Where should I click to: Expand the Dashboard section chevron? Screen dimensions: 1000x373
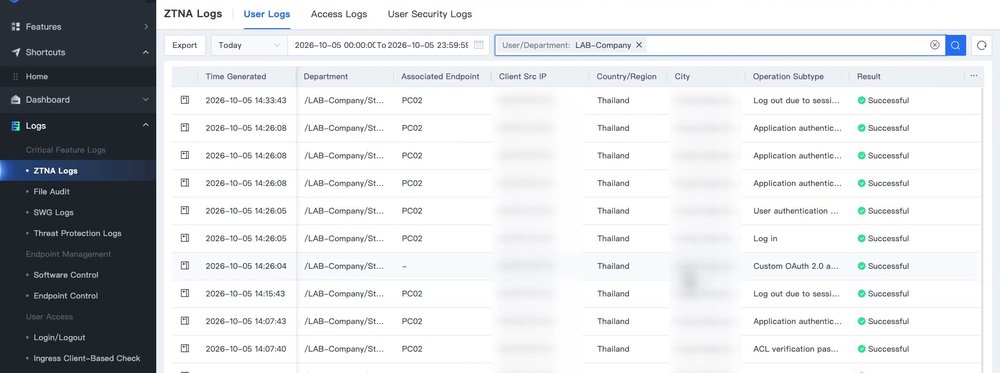(145, 99)
